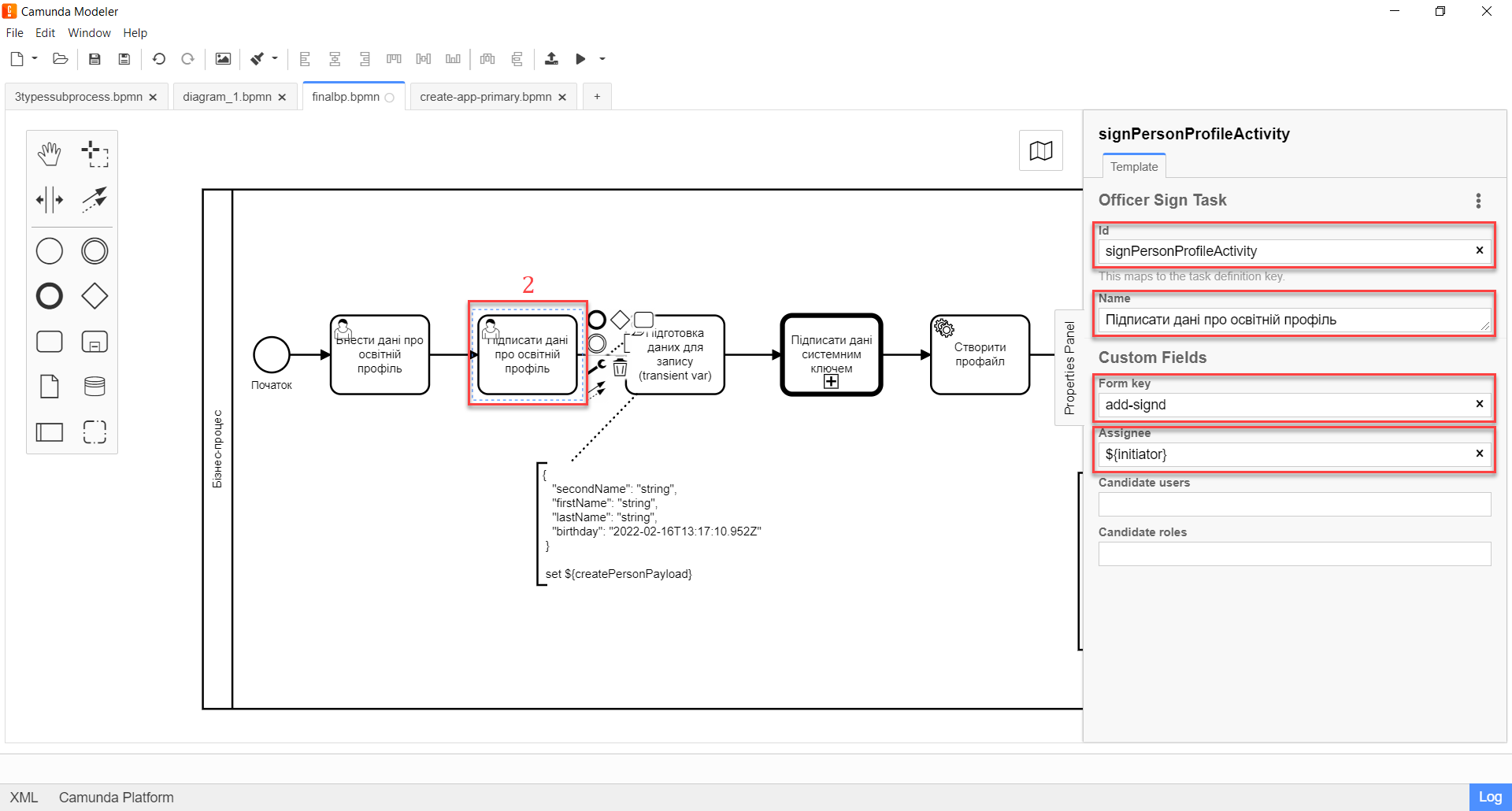1512x811 pixels.
Task: Clear the Assignee field
Action: click(x=1479, y=454)
